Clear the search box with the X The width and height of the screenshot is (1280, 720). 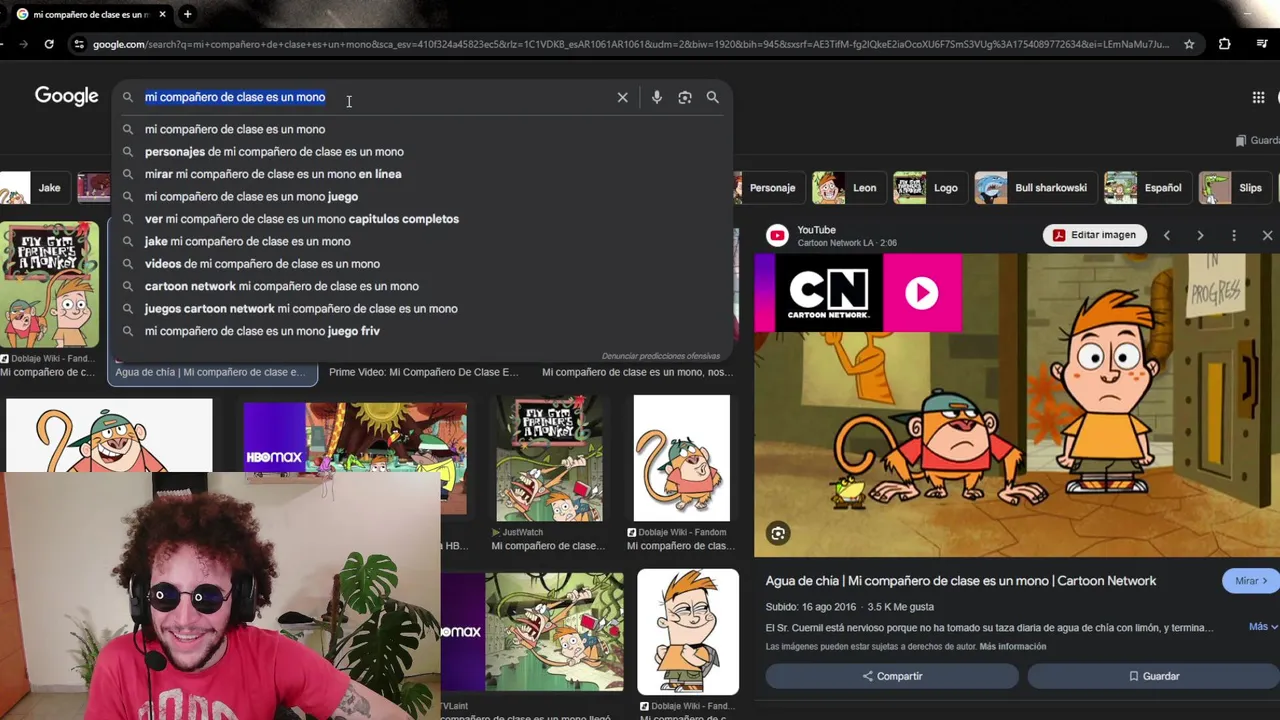[622, 97]
